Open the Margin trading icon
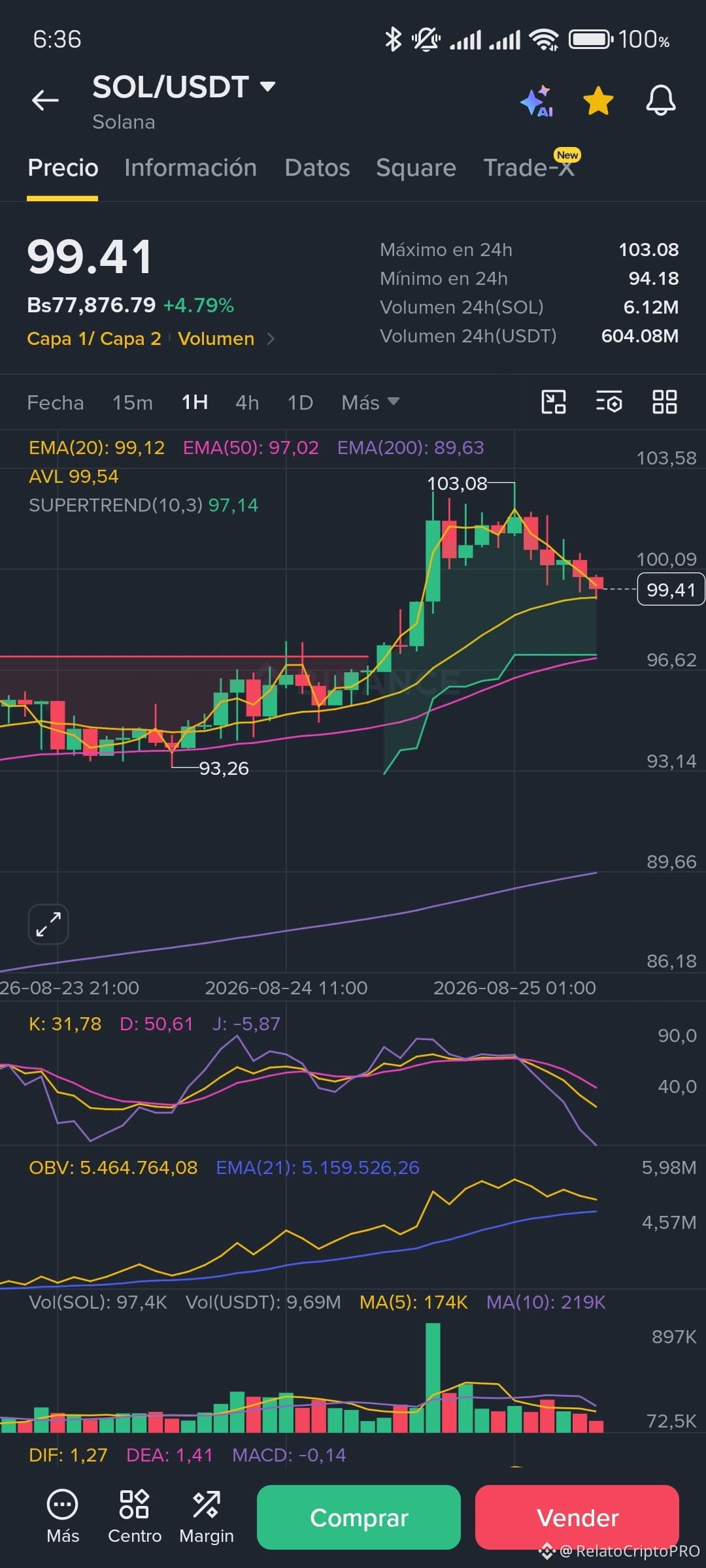Screen dimensions: 706x1568 point(207,1517)
